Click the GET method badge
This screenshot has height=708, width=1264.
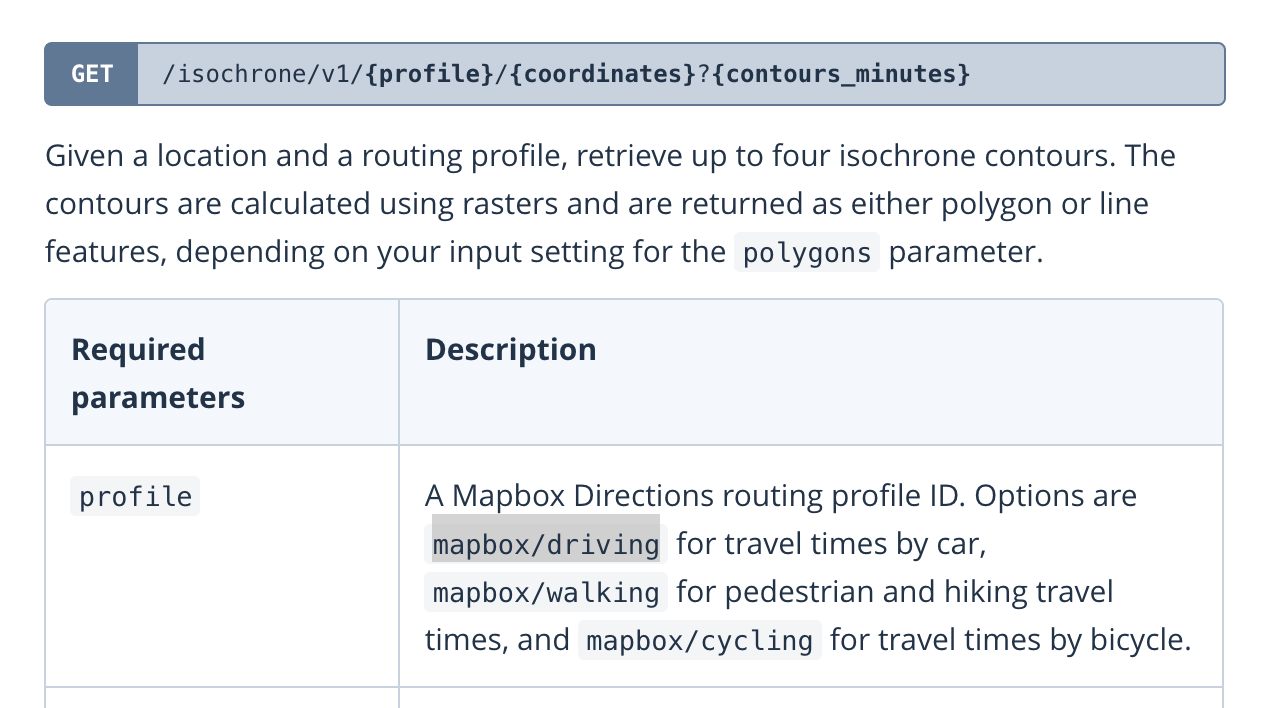(x=91, y=74)
